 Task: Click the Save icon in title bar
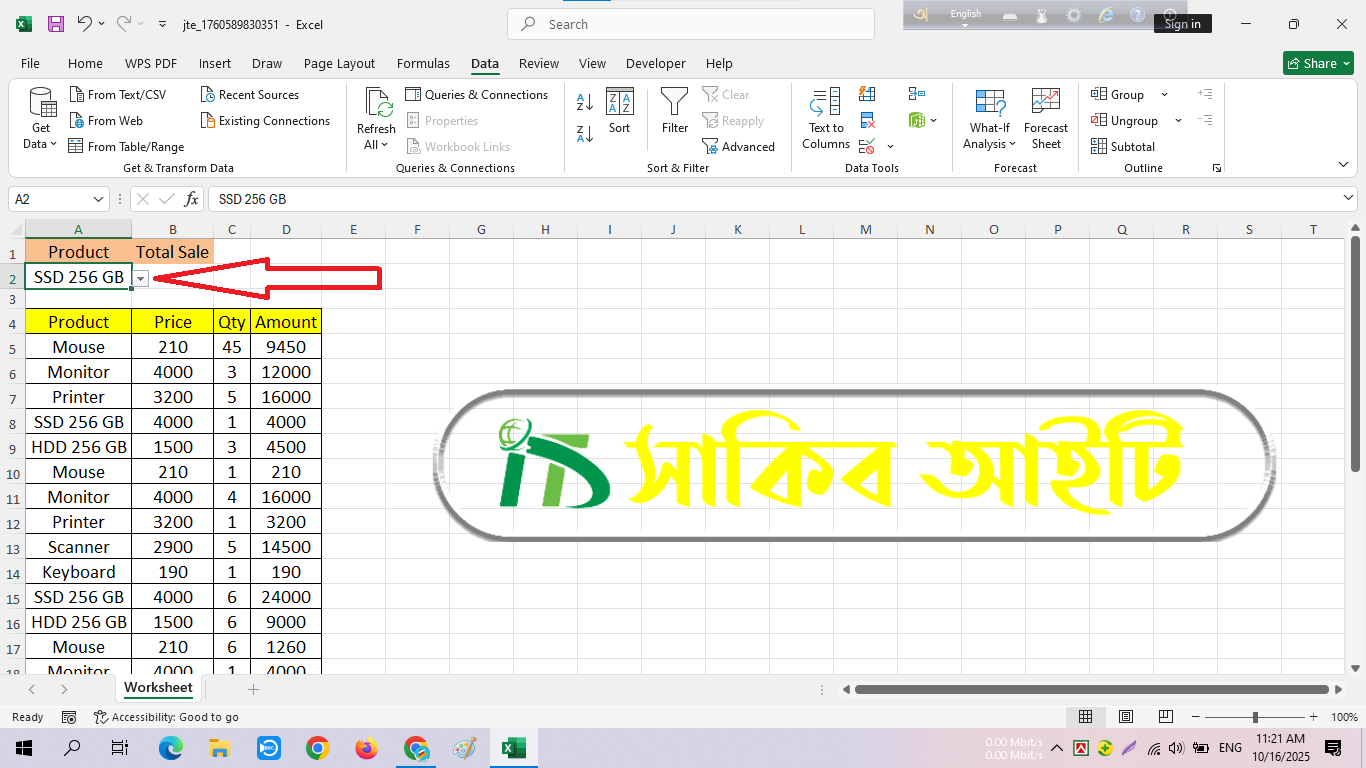coord(56,24)
